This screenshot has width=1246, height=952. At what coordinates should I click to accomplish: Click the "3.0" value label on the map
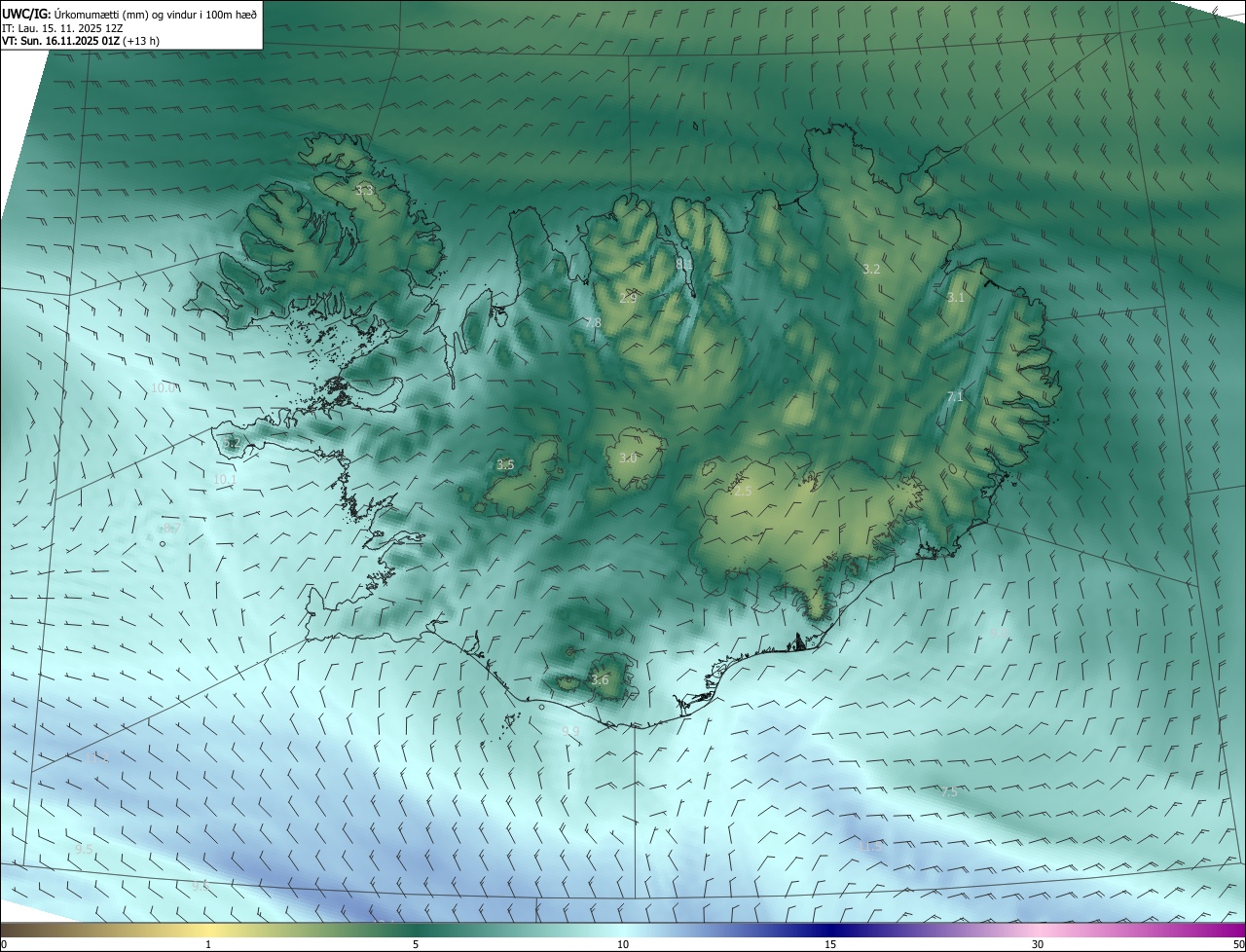click(x=628, y=458)
